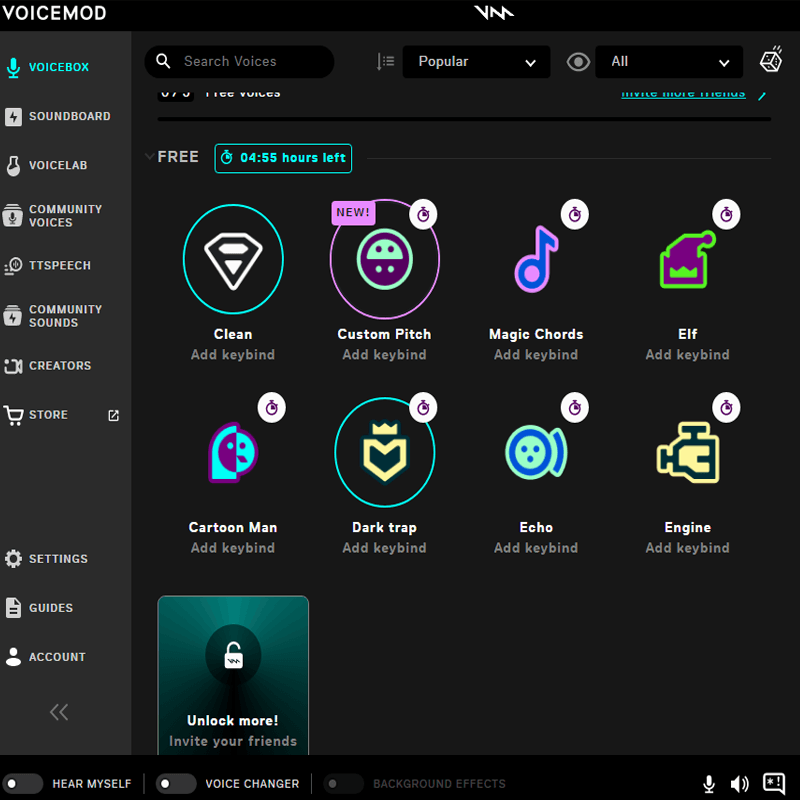Viewport: 800px width, 800px height.
Task: Choose the Elf voice effect
Action: pyautogui.click(x=688, y=259)
